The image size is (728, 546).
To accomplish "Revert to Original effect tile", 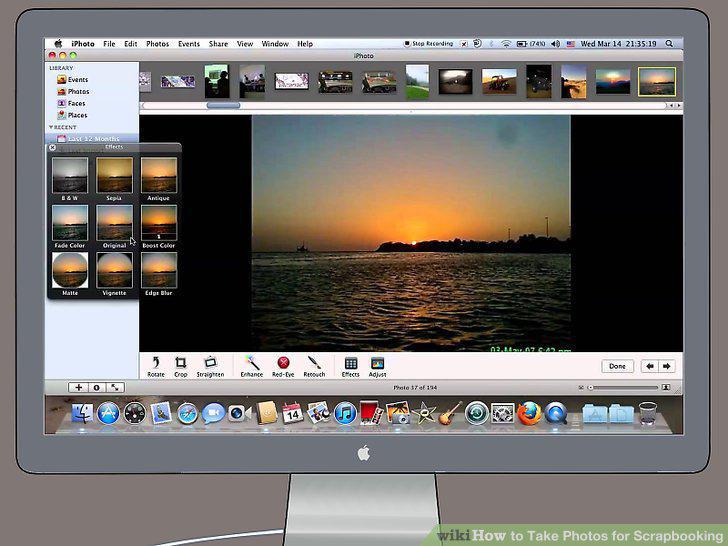I will tap(114, 227).
